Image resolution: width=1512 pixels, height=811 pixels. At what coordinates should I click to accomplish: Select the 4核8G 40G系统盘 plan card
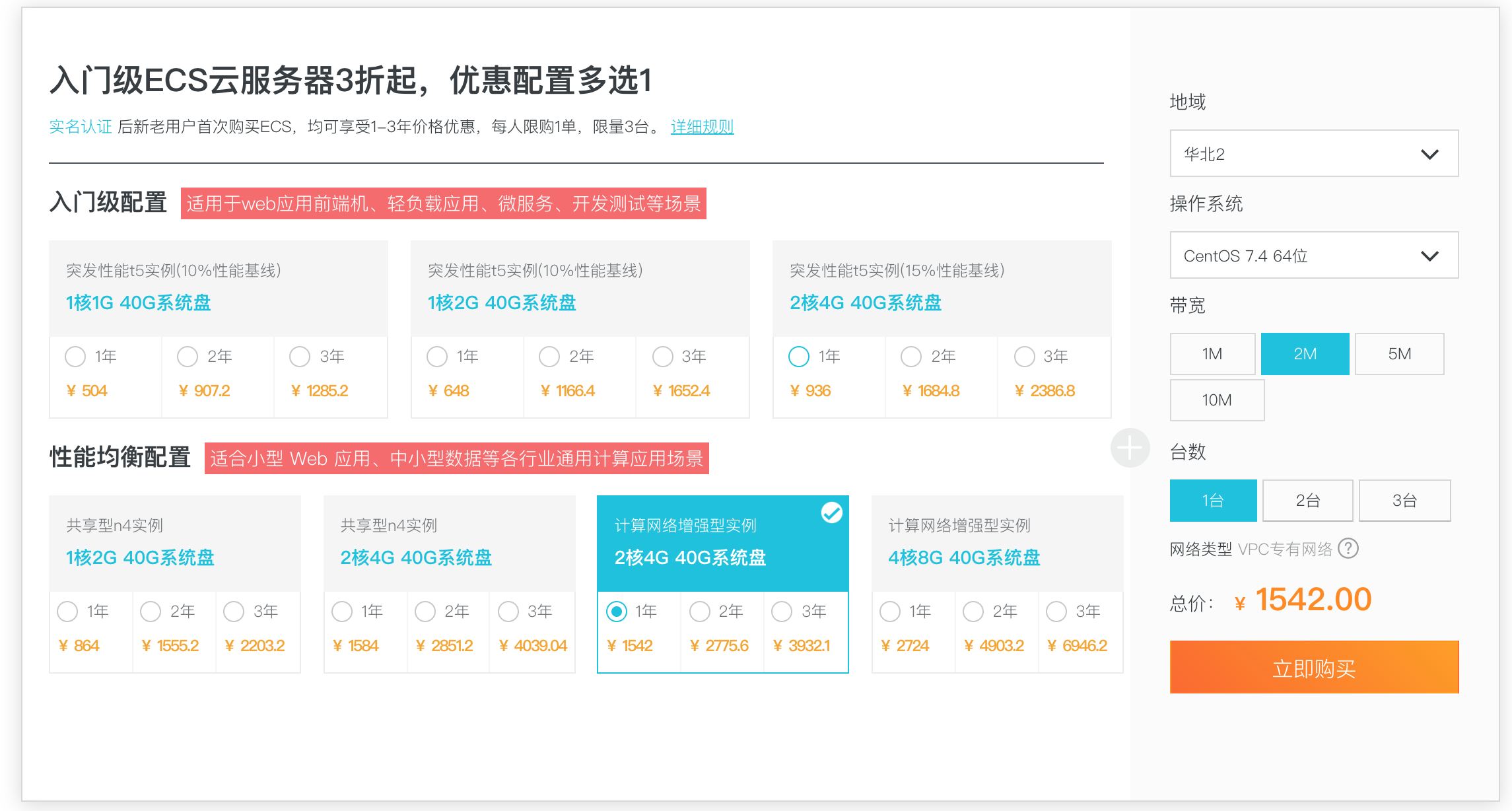coord(997,544)
